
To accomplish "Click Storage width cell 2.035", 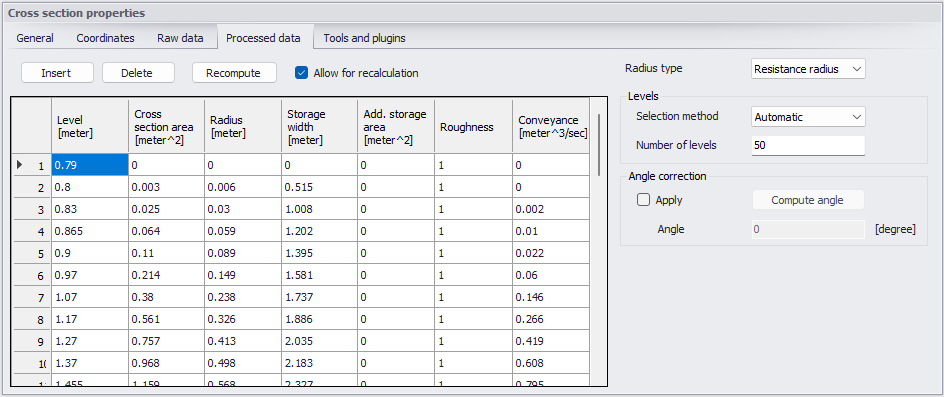I will (319, 342).
